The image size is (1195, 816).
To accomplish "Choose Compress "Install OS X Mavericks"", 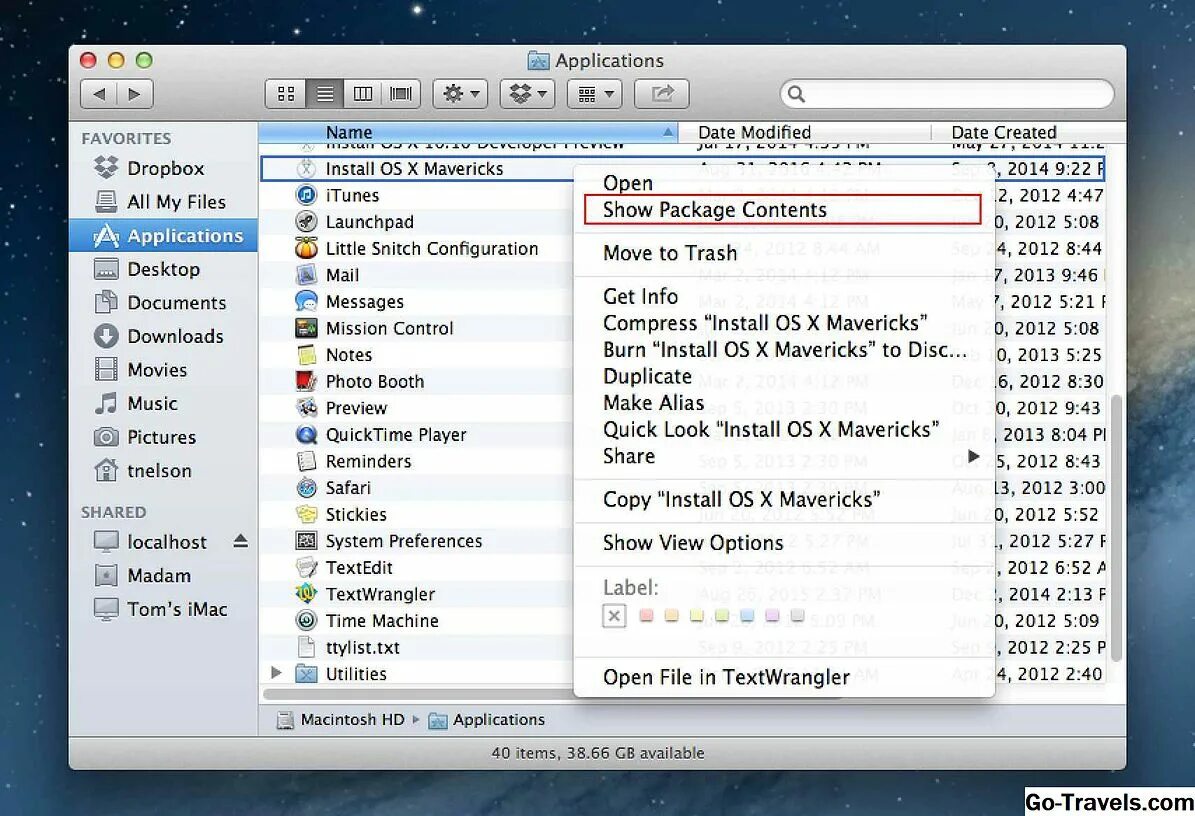I will tap(783, 323).
